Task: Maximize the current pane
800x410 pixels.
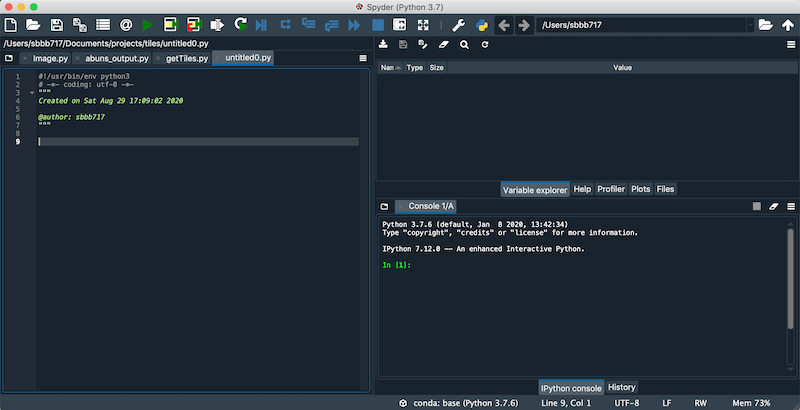Action: (399, 24)
